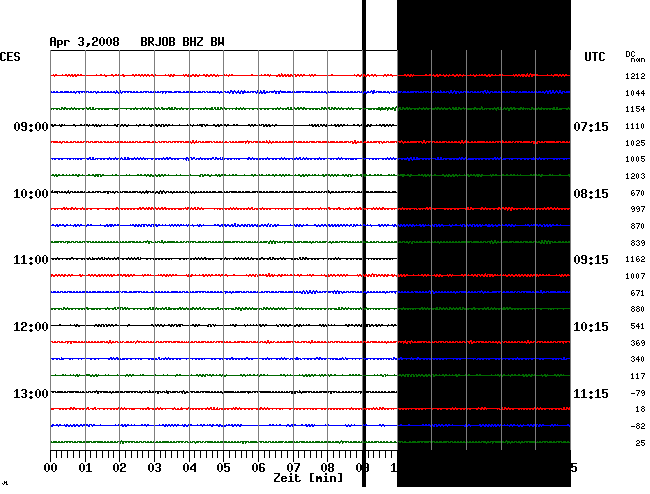Click the minute axis tick label "03"
Image resolution: width=650 pixels, height=494 pixels.
click(x=154, y=468)
